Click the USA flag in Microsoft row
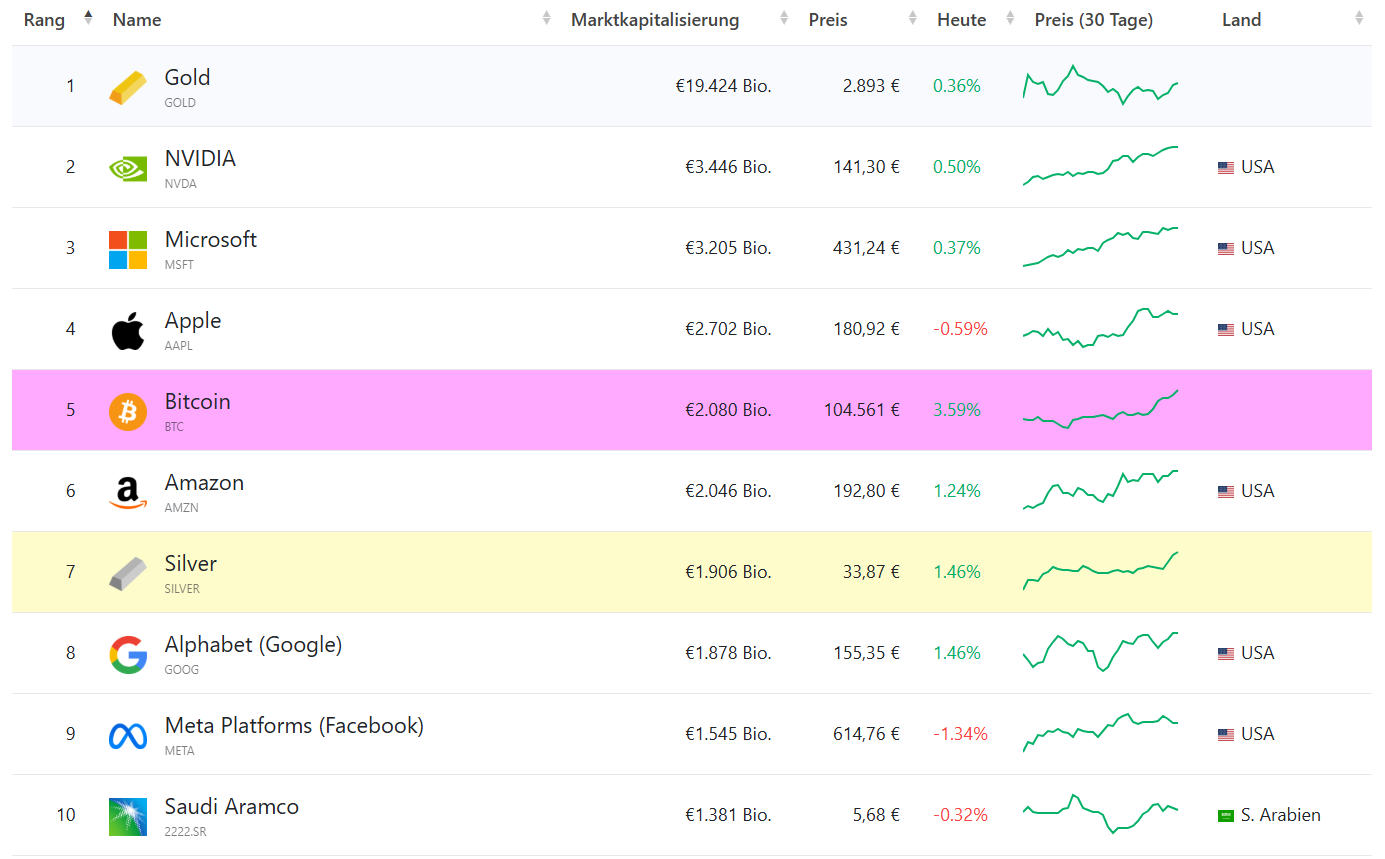The height and width of the screenshot is (859, 1385). 1226,249
